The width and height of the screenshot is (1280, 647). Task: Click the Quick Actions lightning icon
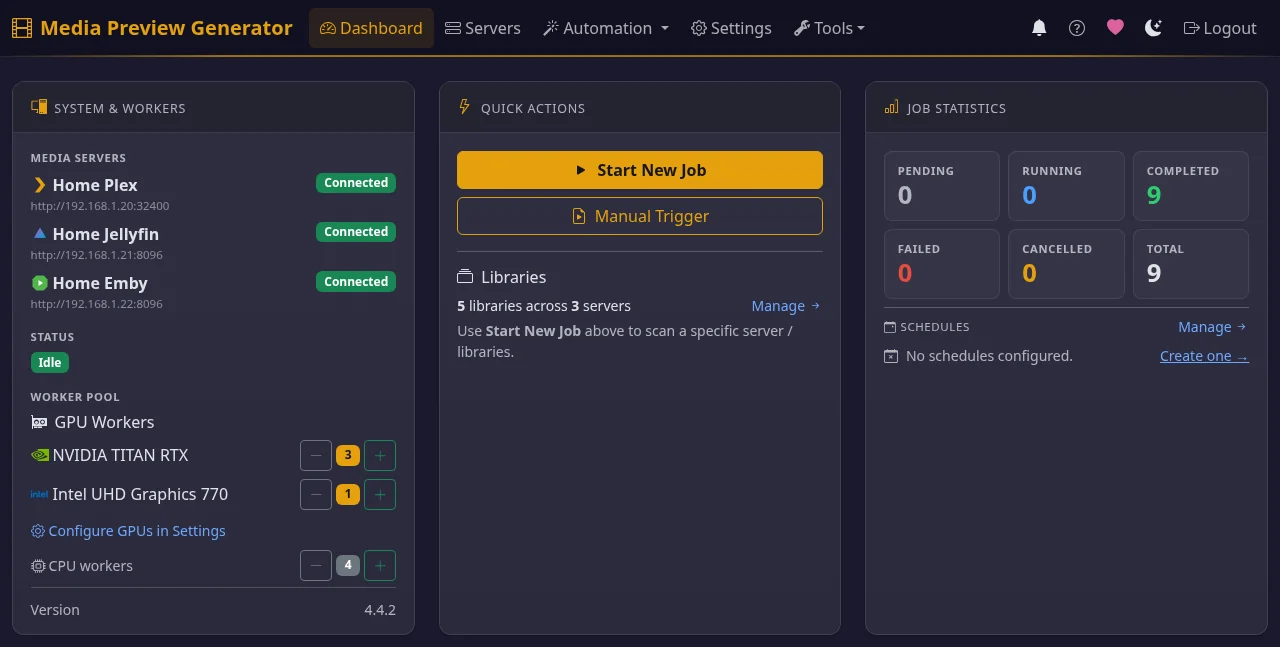point(464,107)
